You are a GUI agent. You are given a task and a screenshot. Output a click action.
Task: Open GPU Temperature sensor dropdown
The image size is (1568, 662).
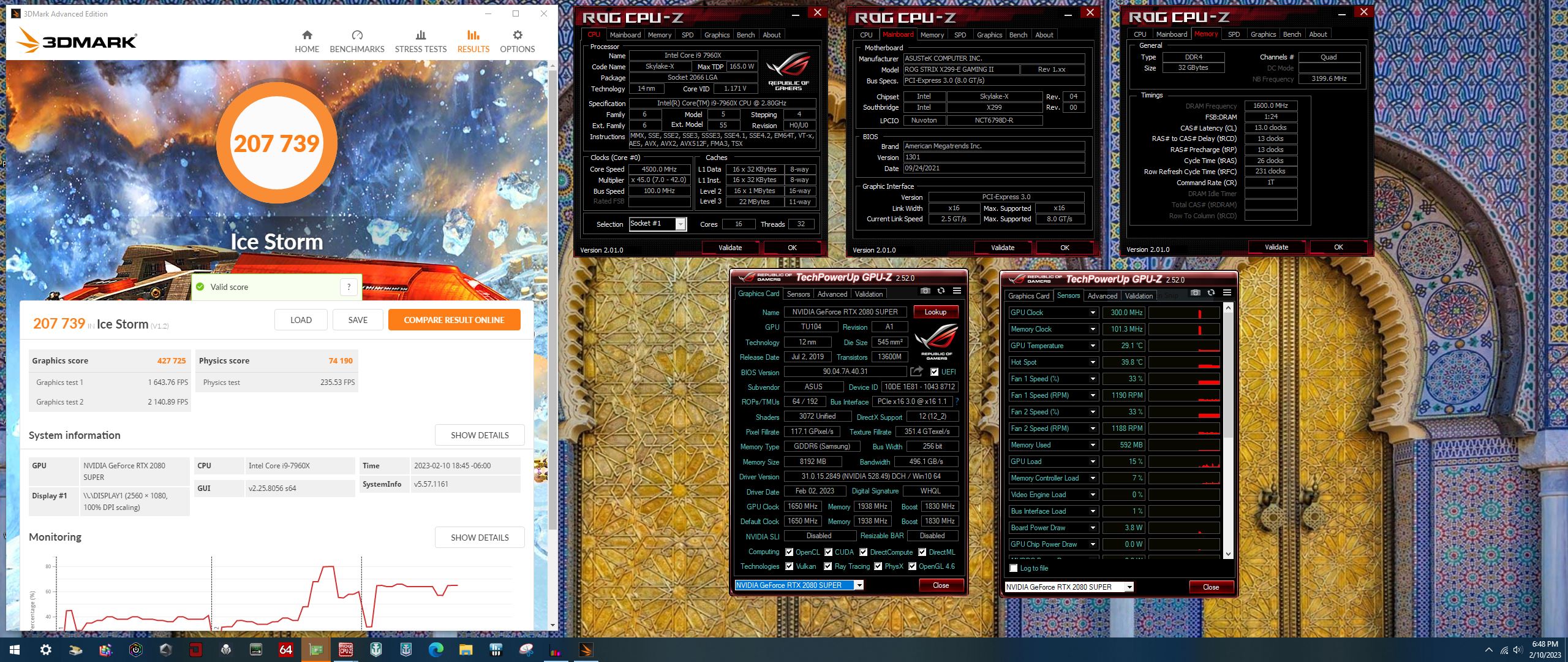tap(1093, 346)
